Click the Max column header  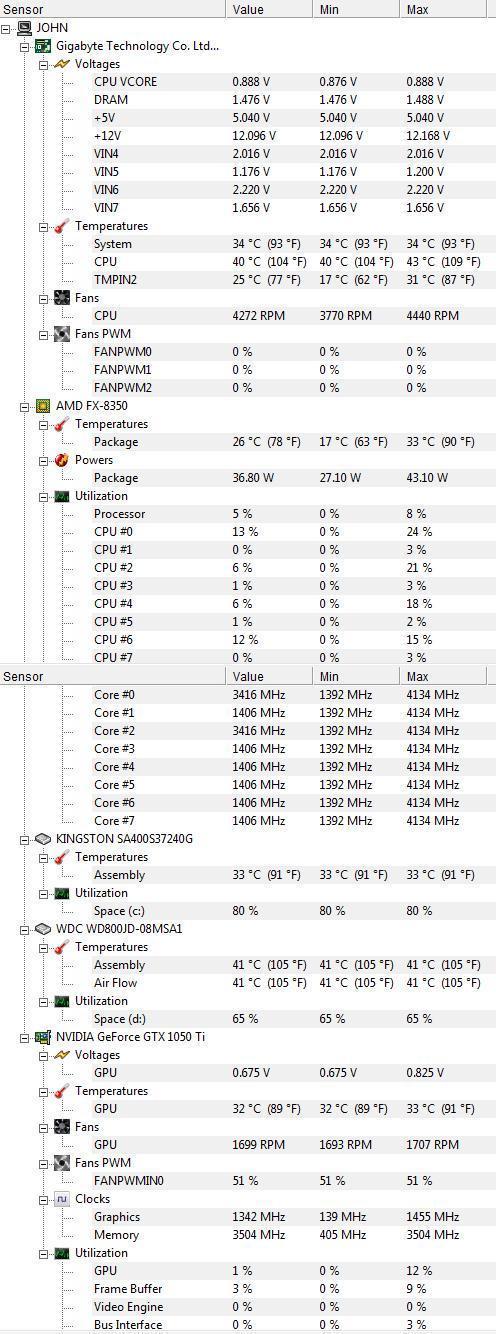click(x=448, y=9)
